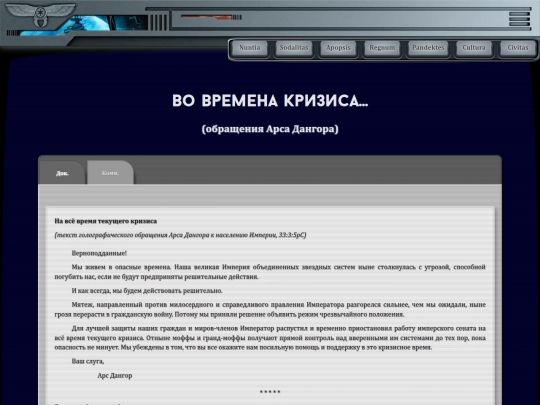Open the Civitas navigation button

coord(518,48)
